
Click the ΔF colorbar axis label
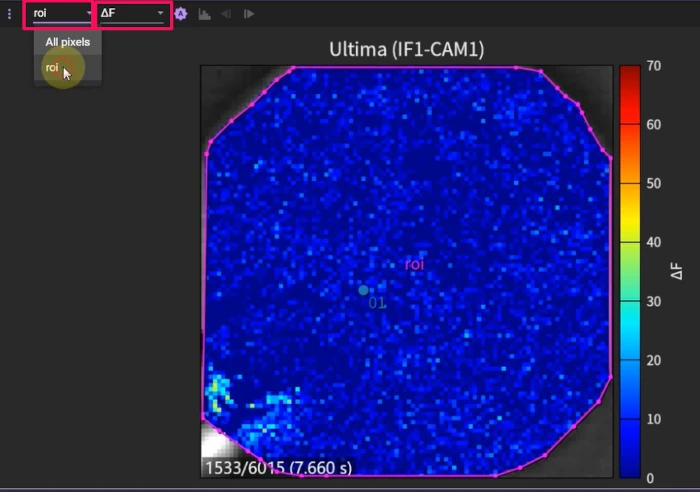coord(677,271)
